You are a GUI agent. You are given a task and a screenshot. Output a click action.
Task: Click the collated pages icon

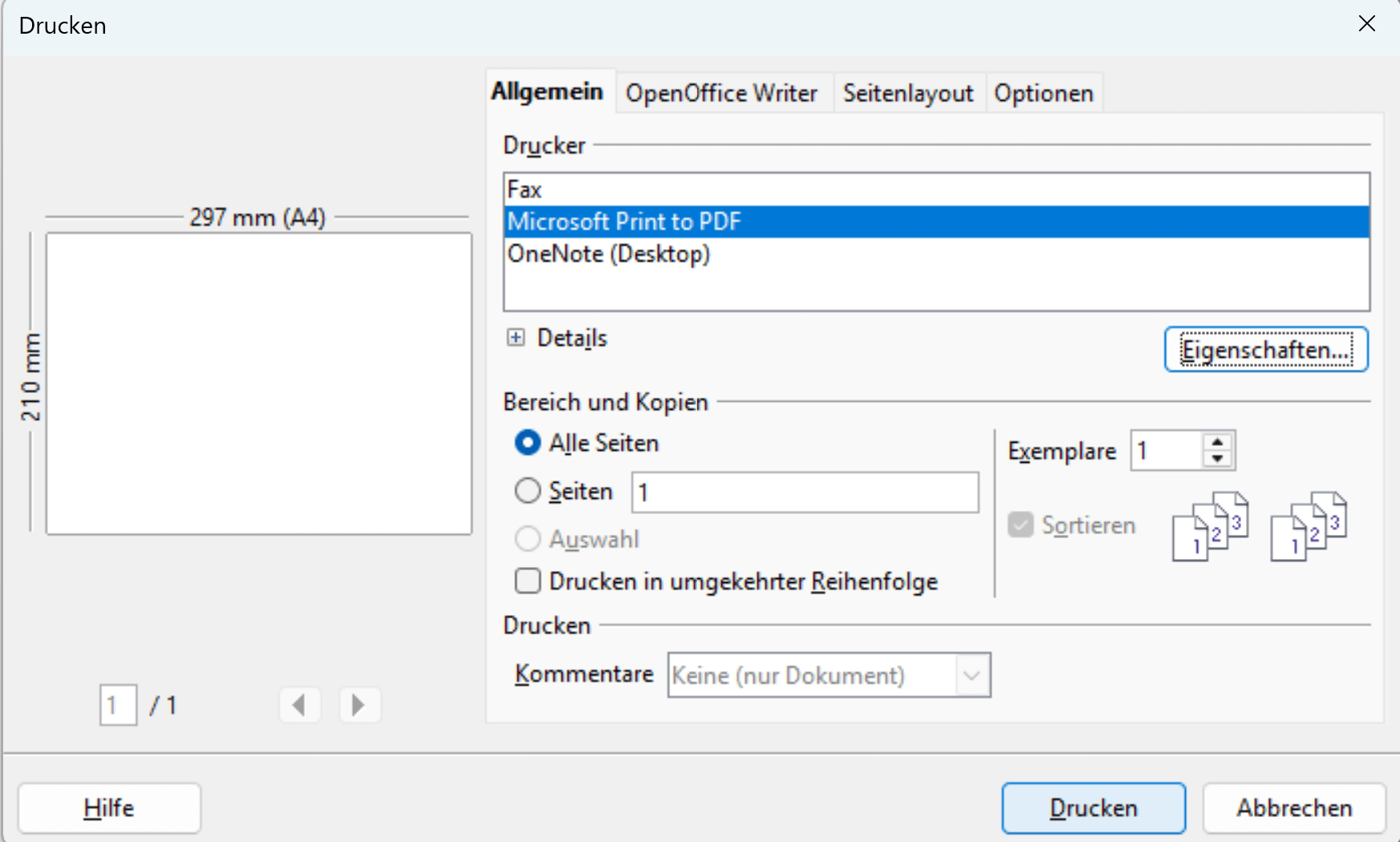click(1210, 526)
